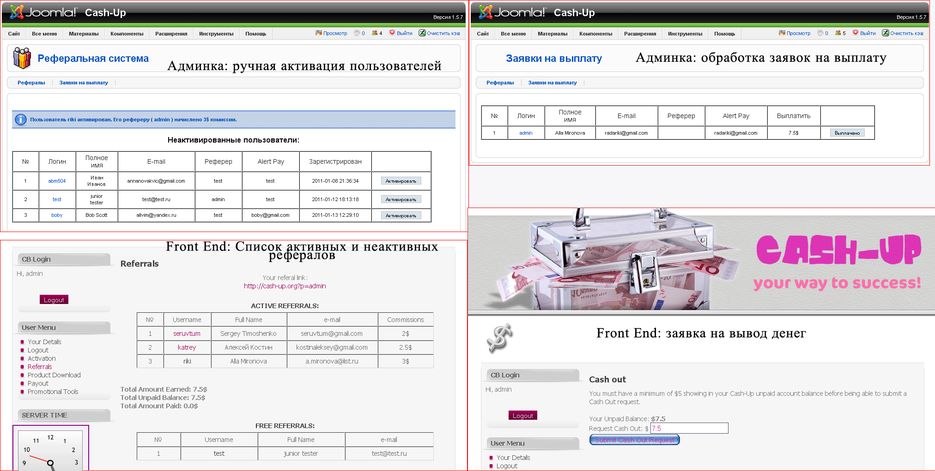This screenshot has height=471, width=935.
Task: Open the abm504 login link
Action: point(57,181)
